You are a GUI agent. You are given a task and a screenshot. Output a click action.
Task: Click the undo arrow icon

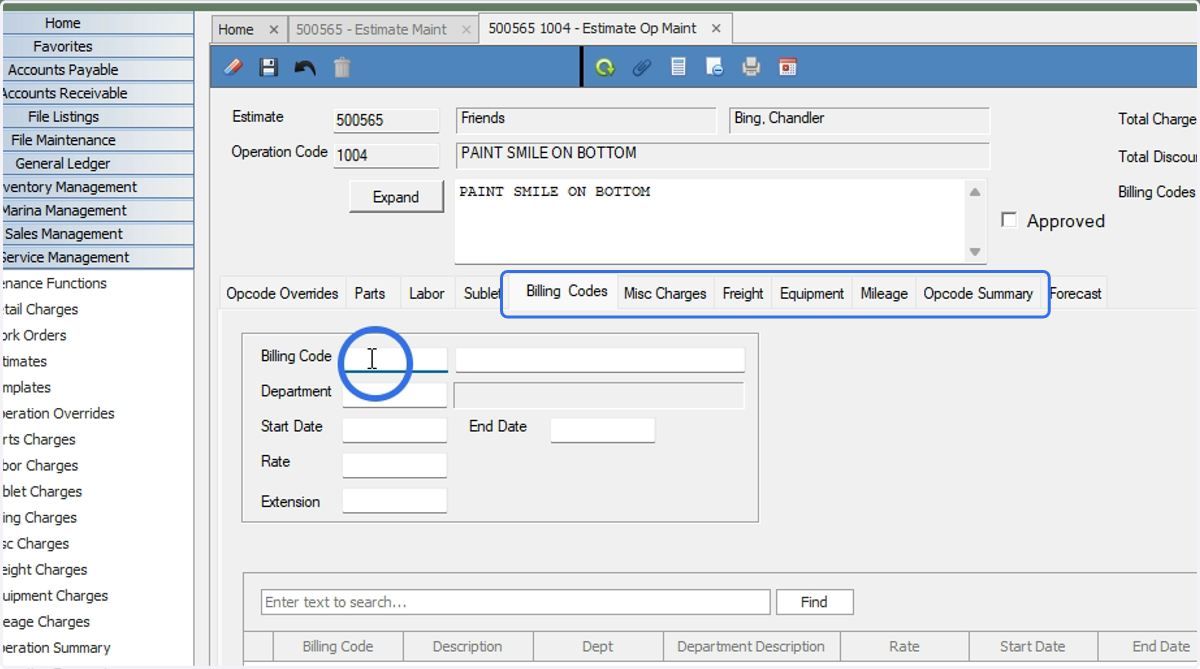(x=305, y=67)
